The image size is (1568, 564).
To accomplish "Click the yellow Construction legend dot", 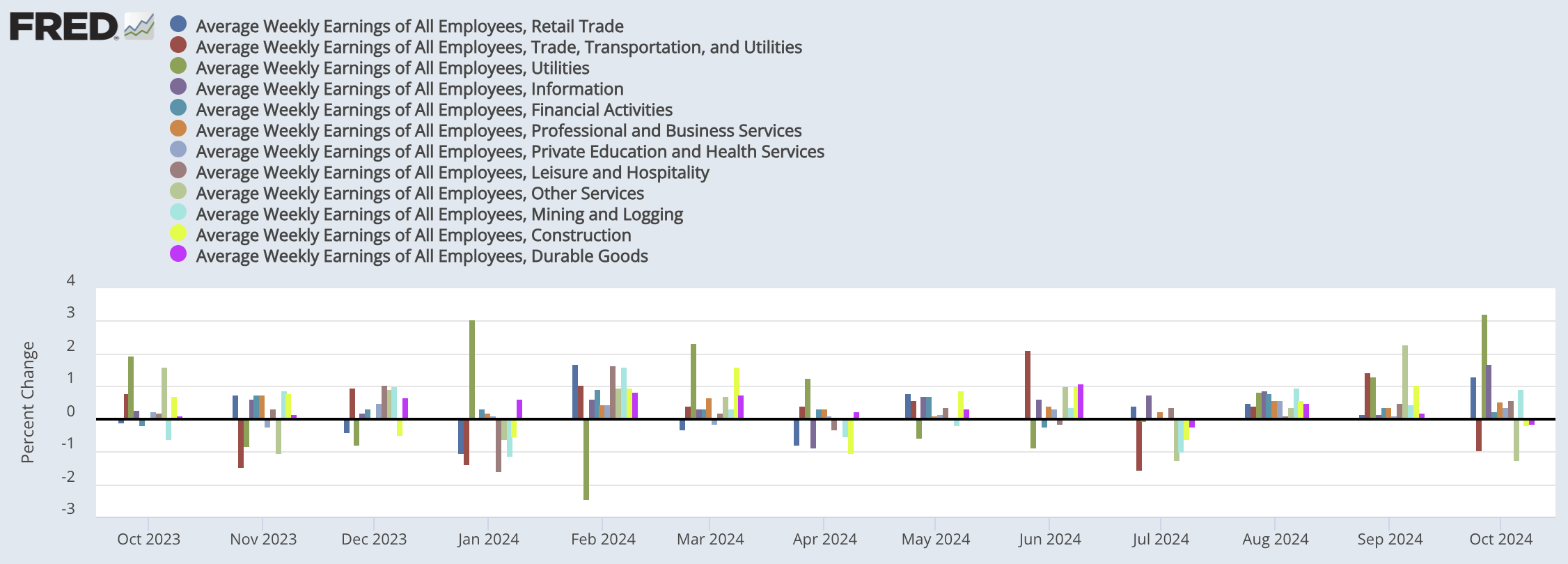I will click(x=178, y=233).
